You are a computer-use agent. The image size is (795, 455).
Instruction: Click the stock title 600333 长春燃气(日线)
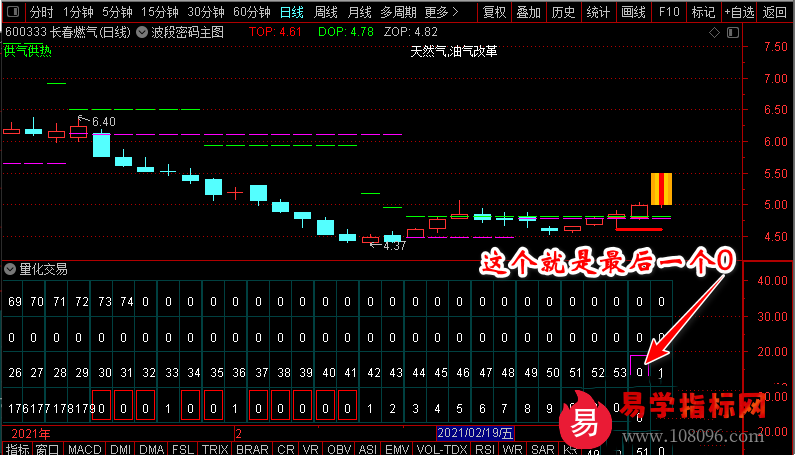pos(68,32)
